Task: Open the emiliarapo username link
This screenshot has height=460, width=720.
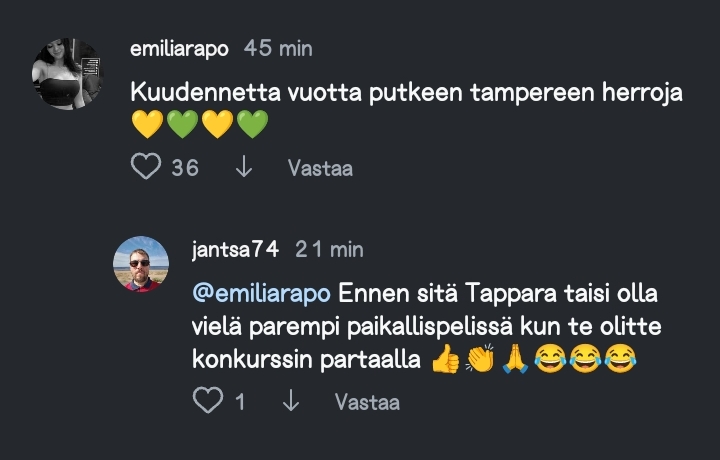Action: pos(180,49)
